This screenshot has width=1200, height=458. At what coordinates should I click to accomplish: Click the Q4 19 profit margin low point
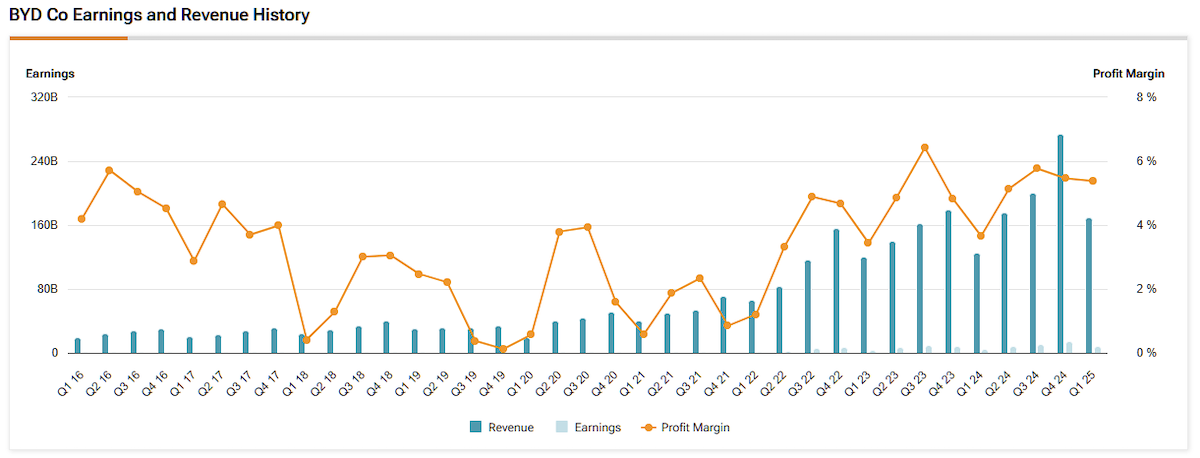pos(503,349)
